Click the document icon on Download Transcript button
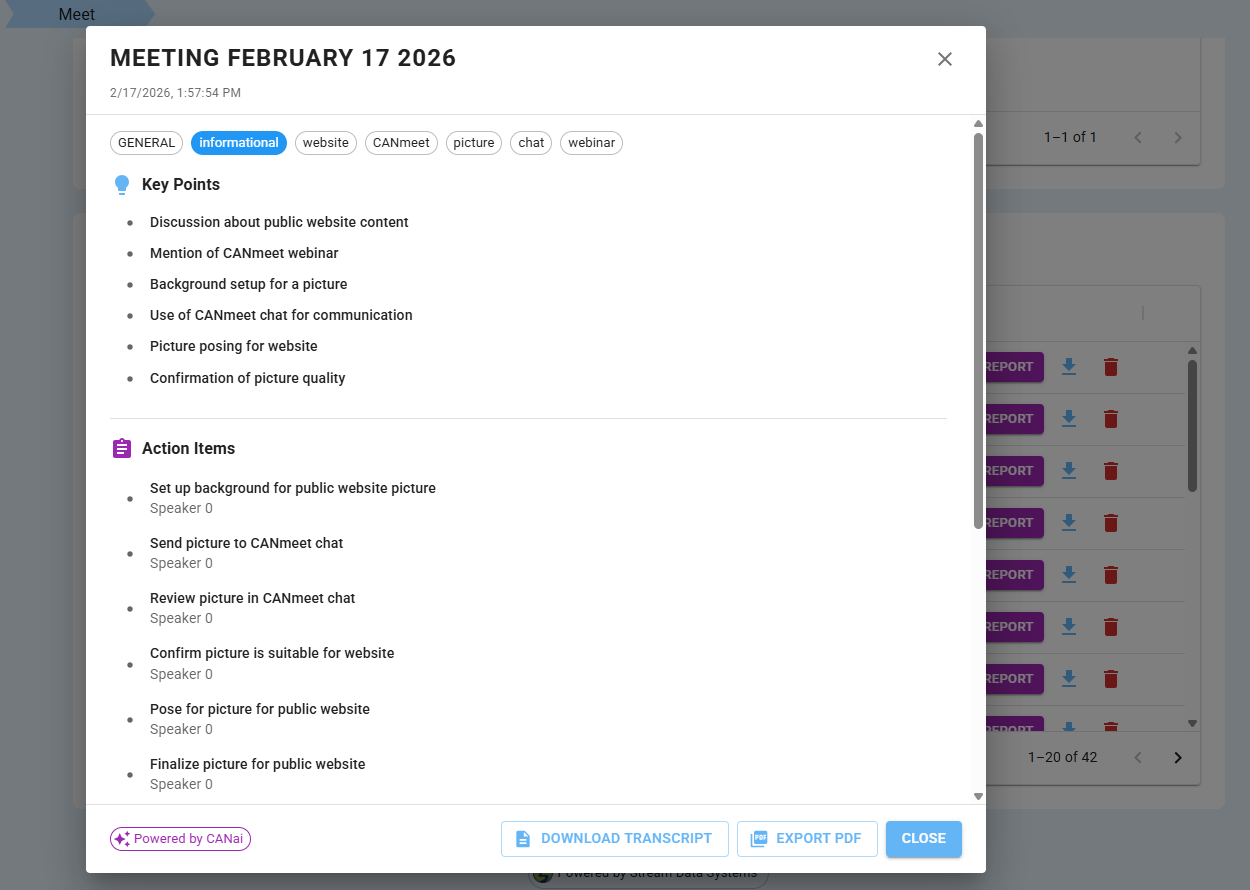Screen dimensions: 1250x890 point(522,838)
